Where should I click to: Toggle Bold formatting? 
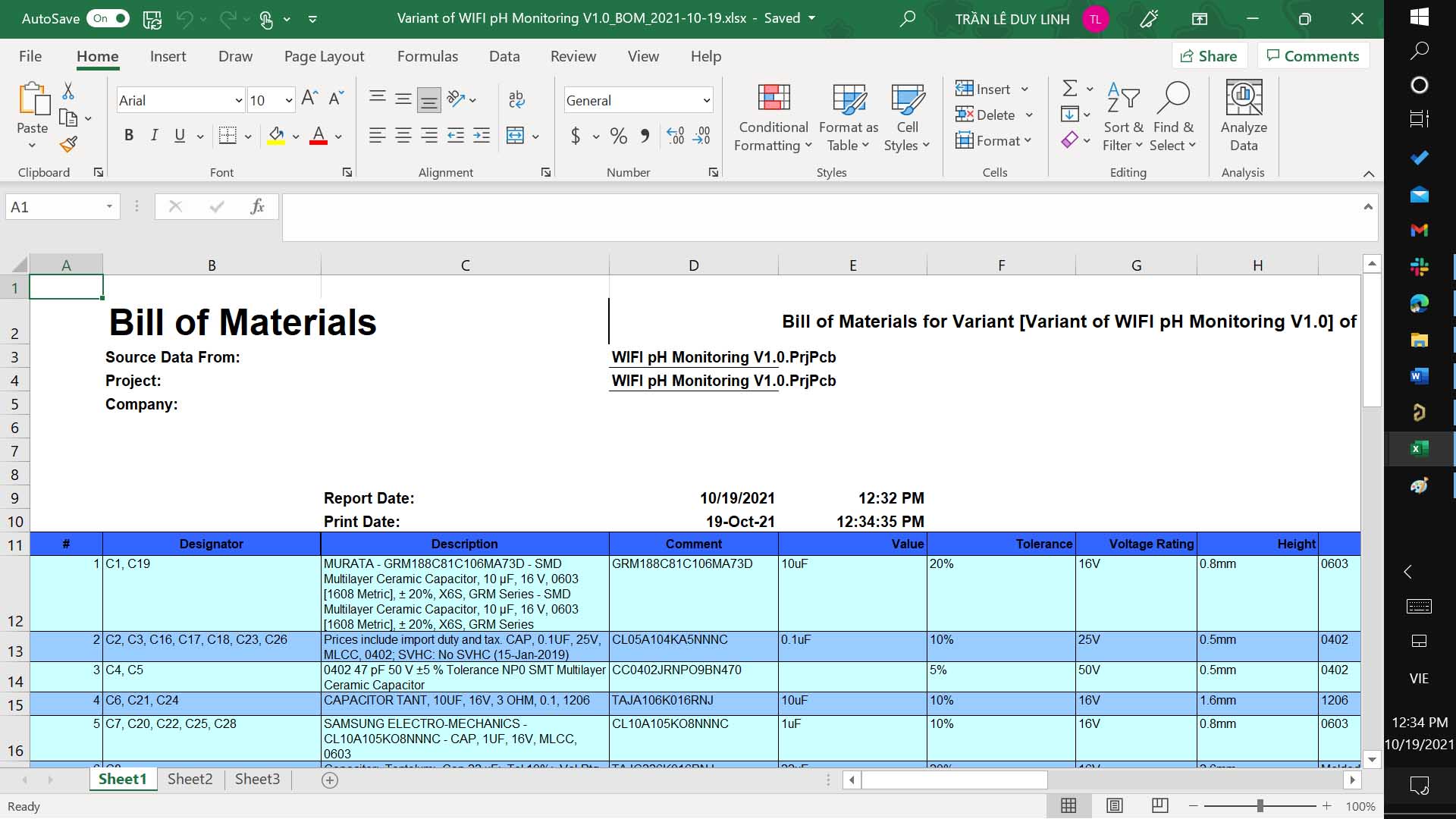point(129,136)
